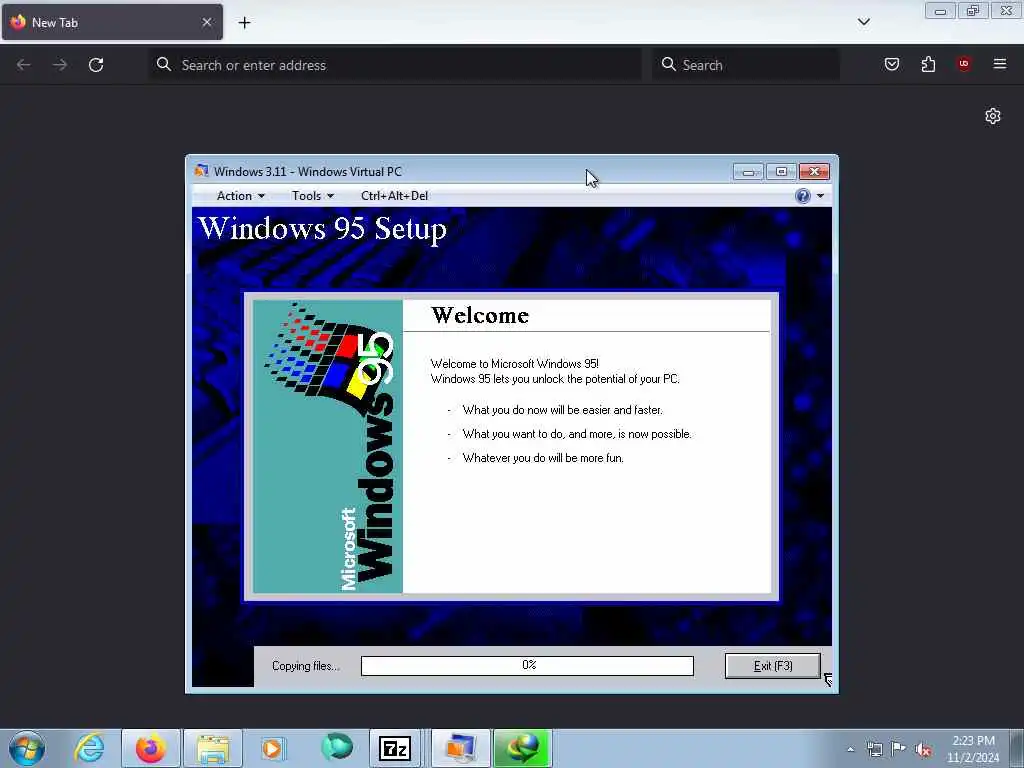Screen dimensions: 1024x768
Task: Minimize the Virtual PC window
Action: 748,172
